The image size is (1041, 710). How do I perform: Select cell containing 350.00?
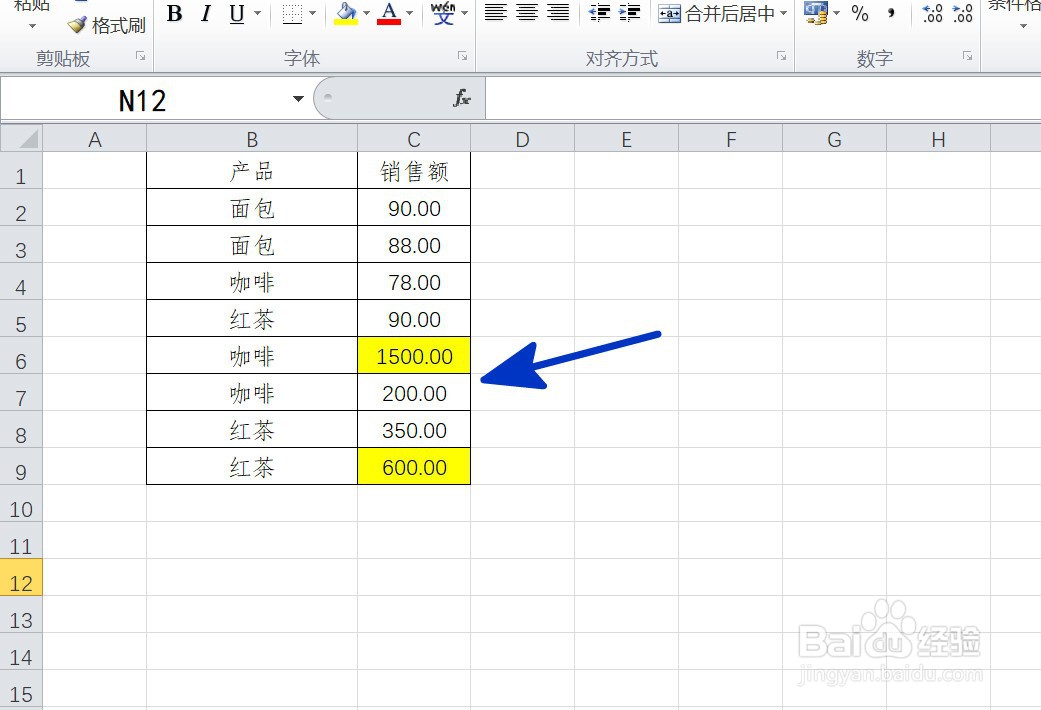pyautogui.click(x=414, y=430)
